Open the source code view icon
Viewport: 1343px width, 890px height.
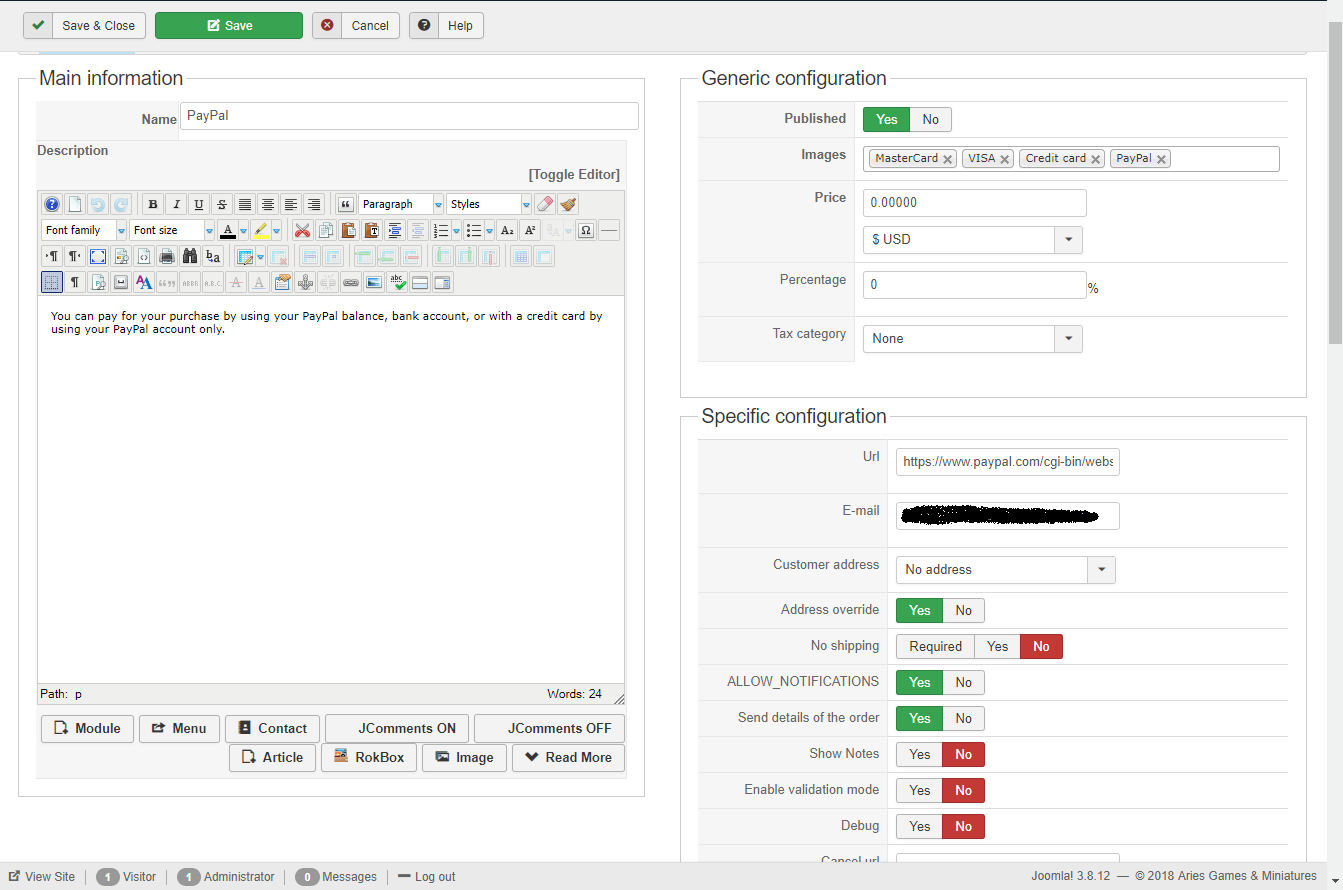144,256
